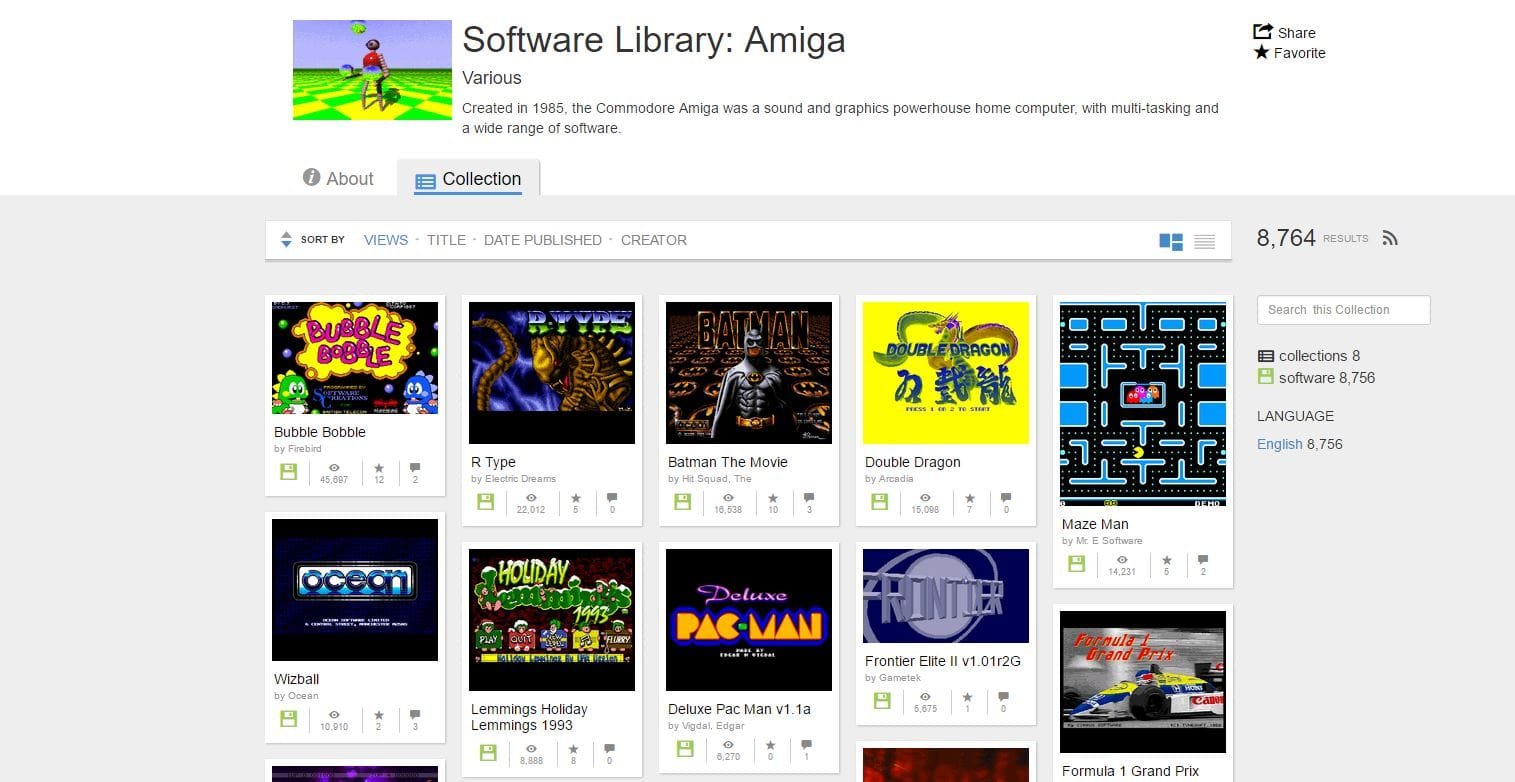
Task: Open the About tab
Action: pyautogui.click(x=338, y=178)
